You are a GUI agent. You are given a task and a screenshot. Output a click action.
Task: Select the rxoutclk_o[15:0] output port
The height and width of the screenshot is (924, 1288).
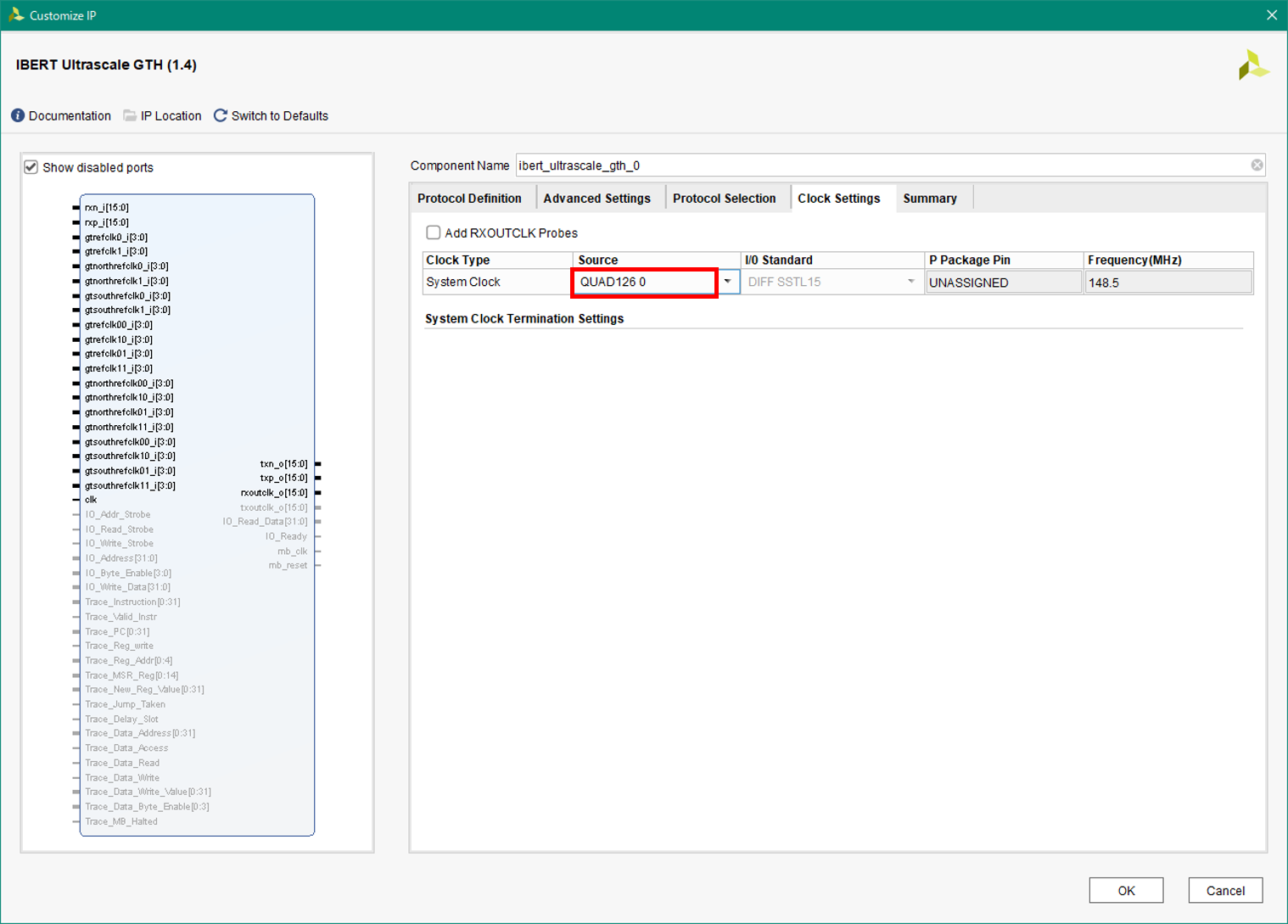(x=274, y=492)
